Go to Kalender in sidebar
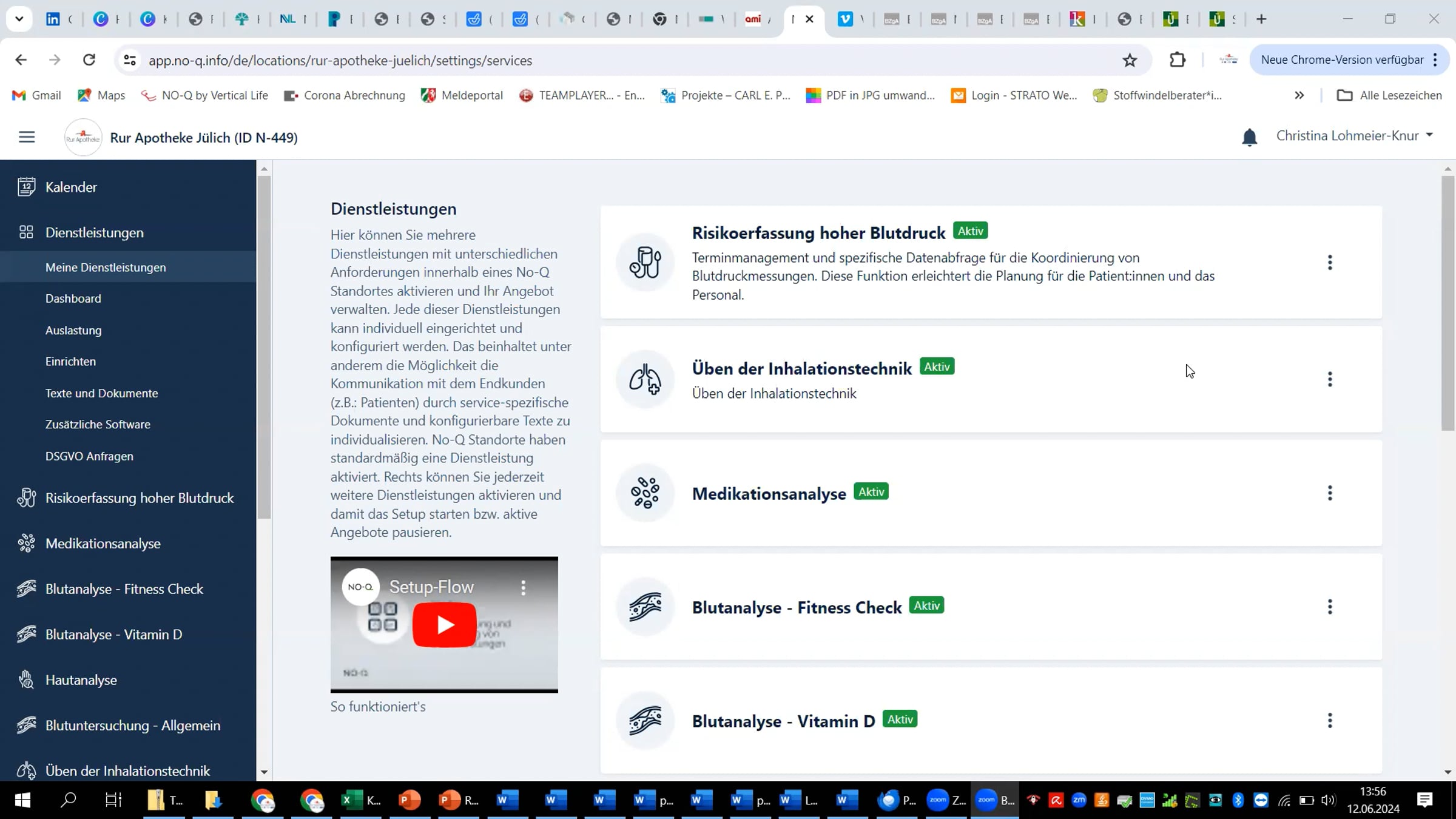This screenshot has height=819, width=1456. coord(71,187)
